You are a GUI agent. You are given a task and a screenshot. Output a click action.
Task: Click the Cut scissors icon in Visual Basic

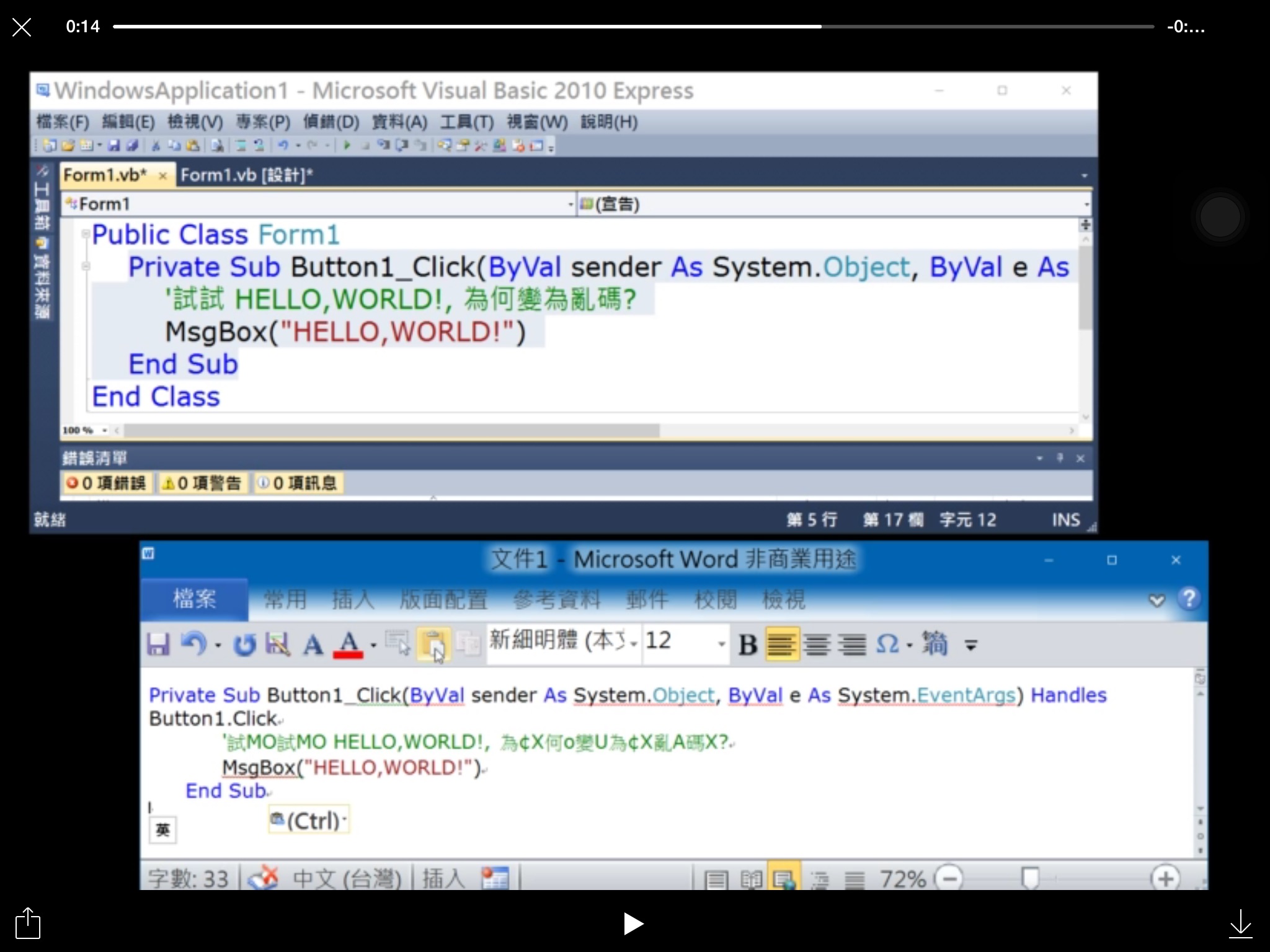click(x=156, y=146)
